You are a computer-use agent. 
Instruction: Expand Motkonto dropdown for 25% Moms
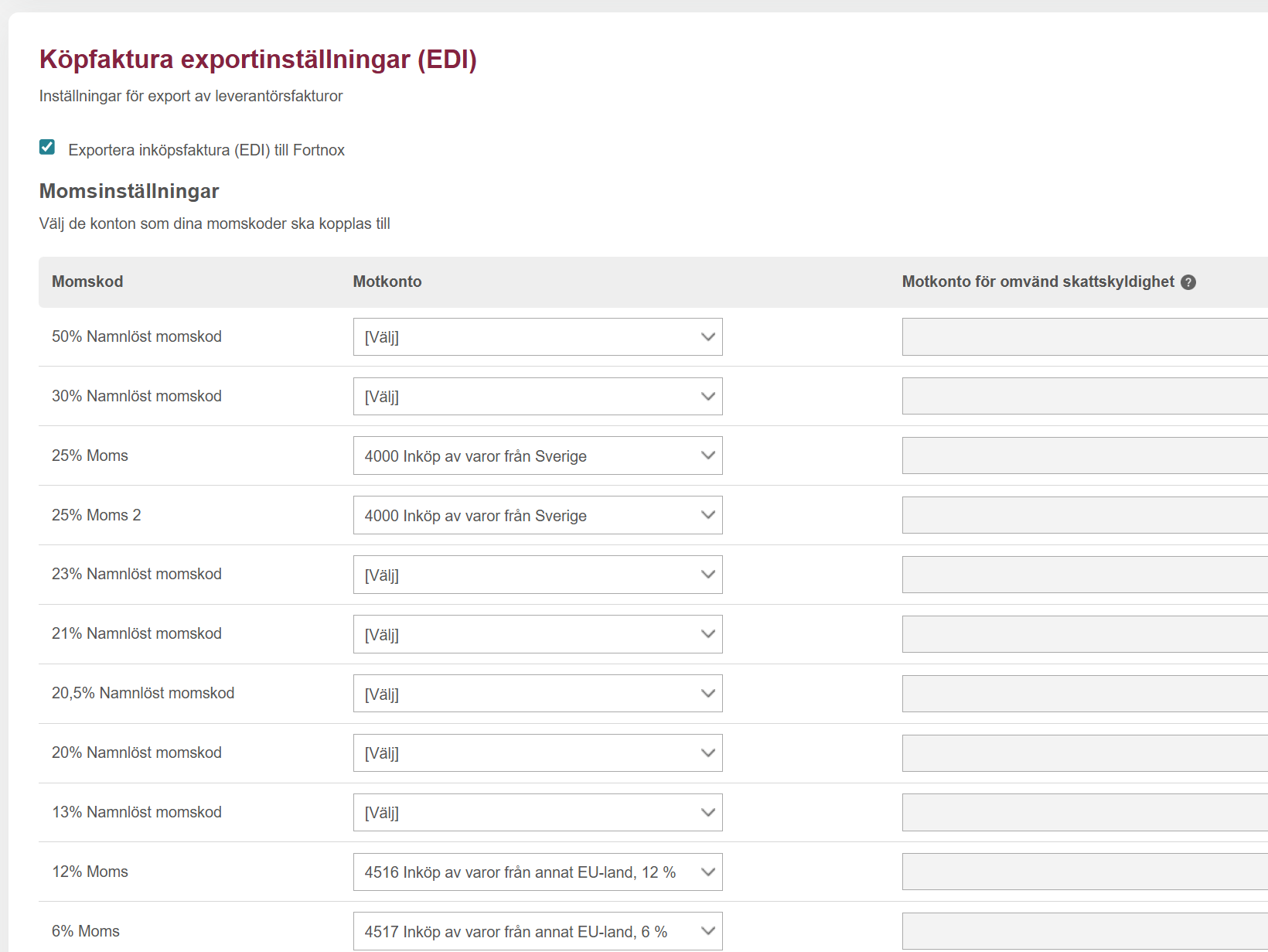pos(537,456)
